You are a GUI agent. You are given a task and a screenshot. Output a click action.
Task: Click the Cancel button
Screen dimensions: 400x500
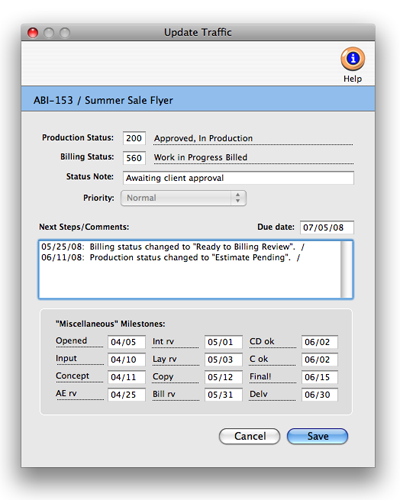click(249, 436)
